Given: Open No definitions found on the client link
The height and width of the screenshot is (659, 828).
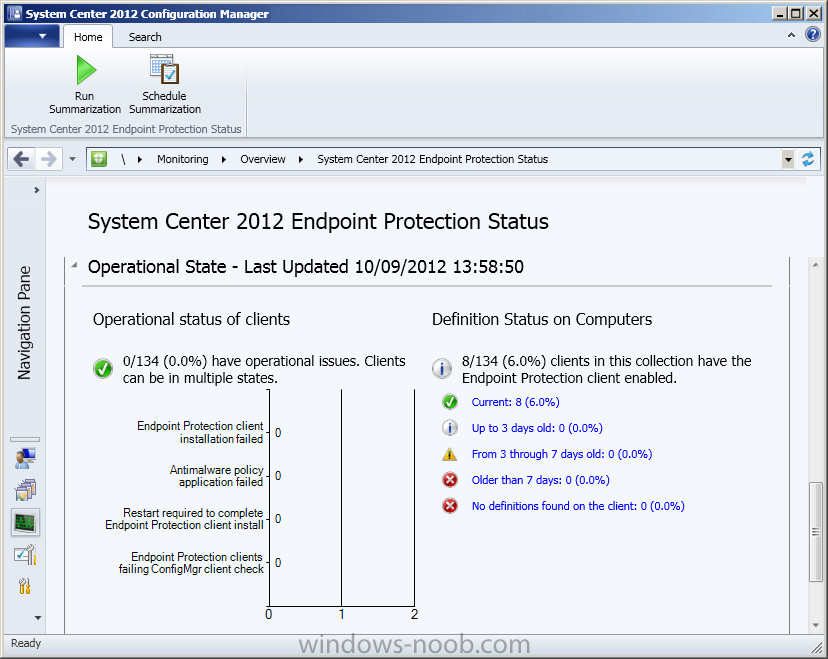Looking at the screenshot, I should click(578, 506).
